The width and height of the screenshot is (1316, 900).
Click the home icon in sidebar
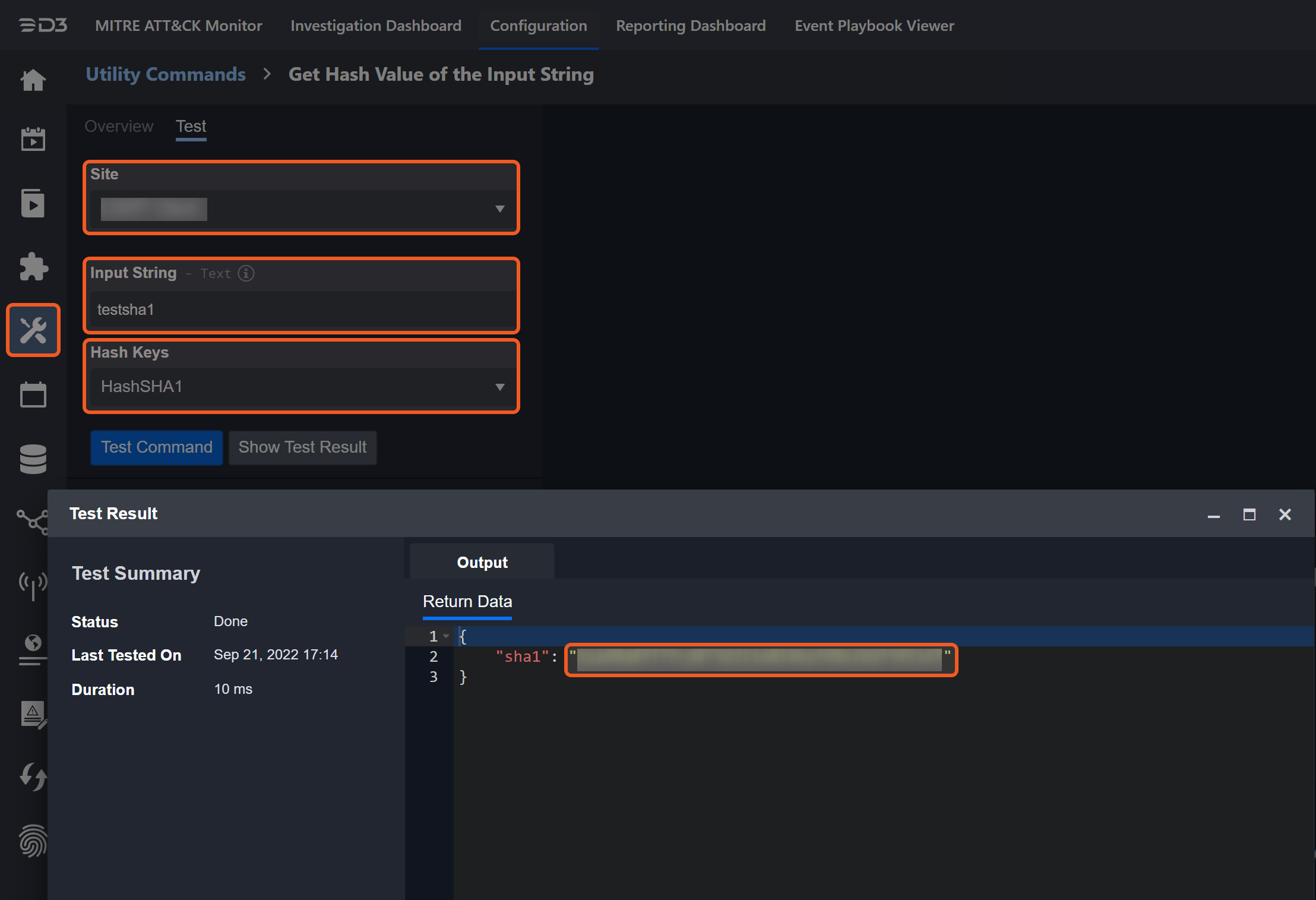(x=33, y=80)
